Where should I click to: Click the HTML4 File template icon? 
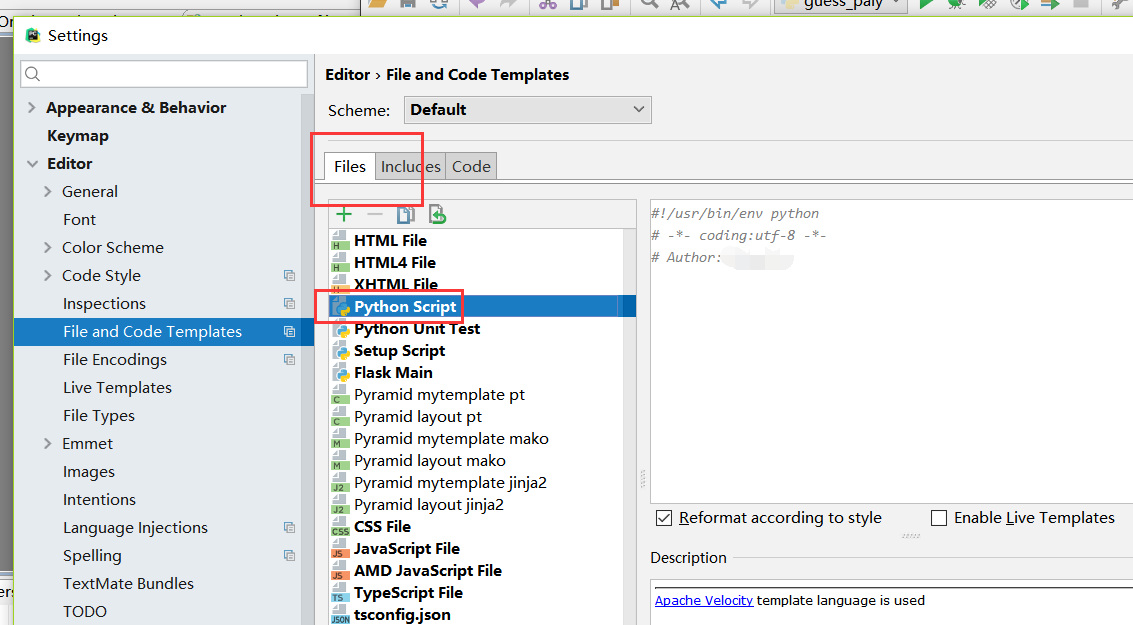340,262
